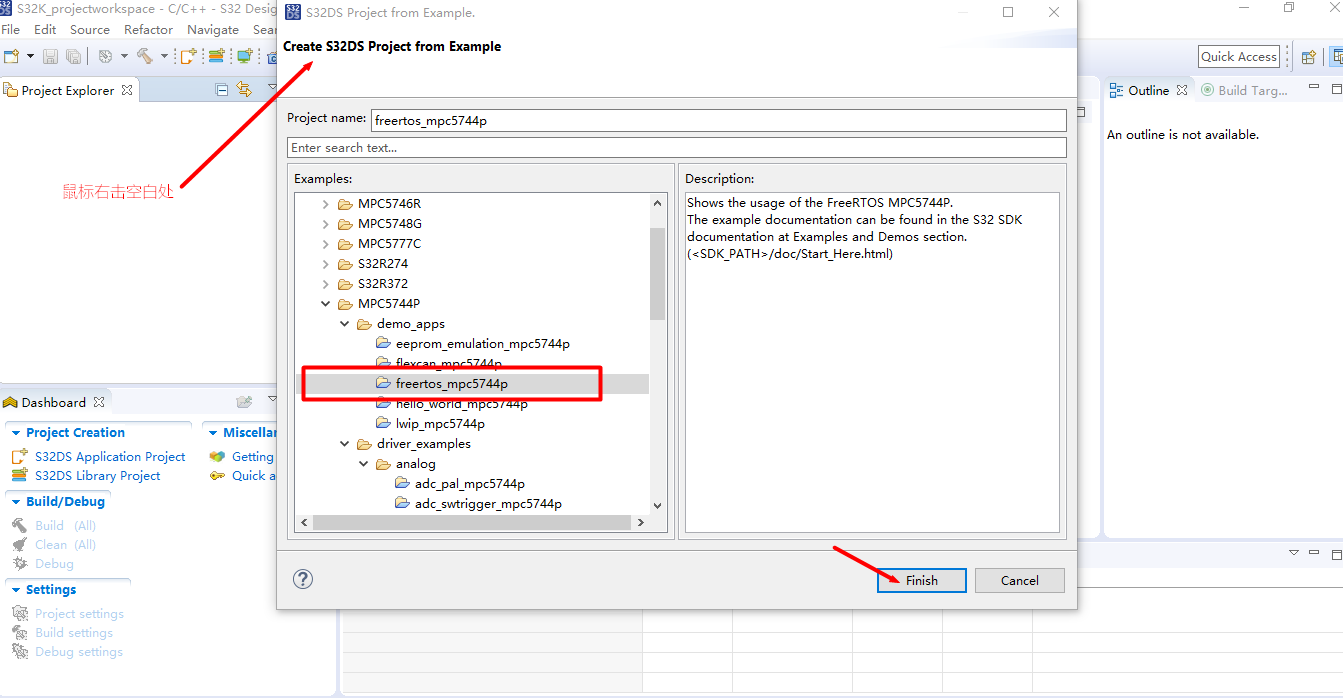Open the Navigate menu
The width and height of the screenshot is (1343, 698).
point(213,30)
